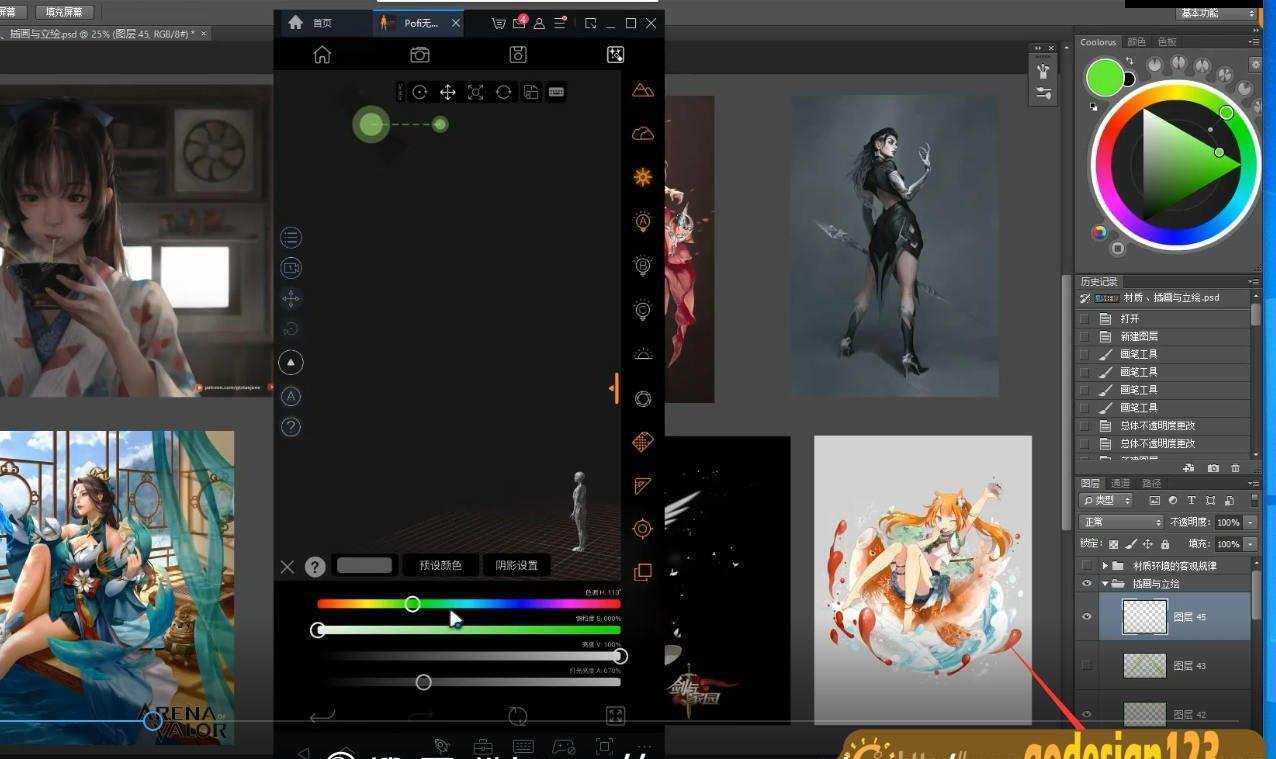
Task: Select the Pofi无... app tab
Action: click(x=420, y=23)
